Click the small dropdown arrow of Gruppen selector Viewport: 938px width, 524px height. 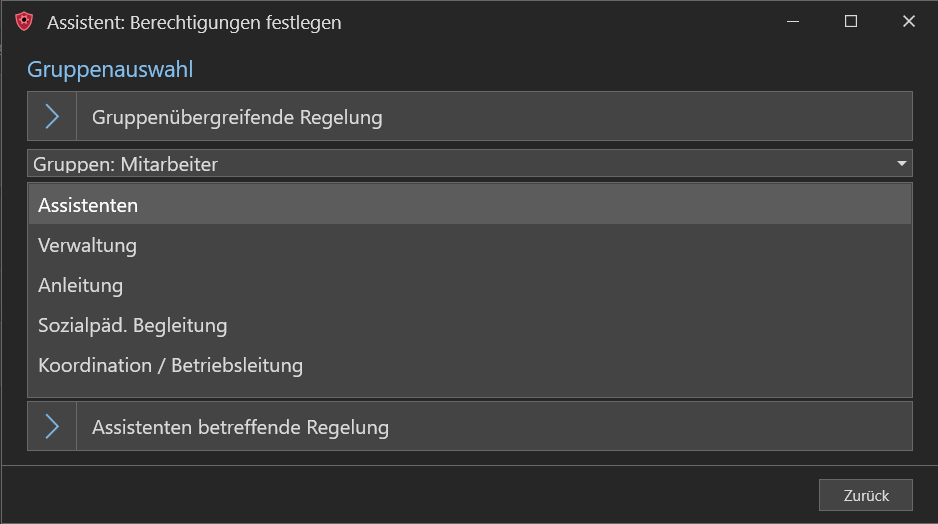[x=902, y=163]
